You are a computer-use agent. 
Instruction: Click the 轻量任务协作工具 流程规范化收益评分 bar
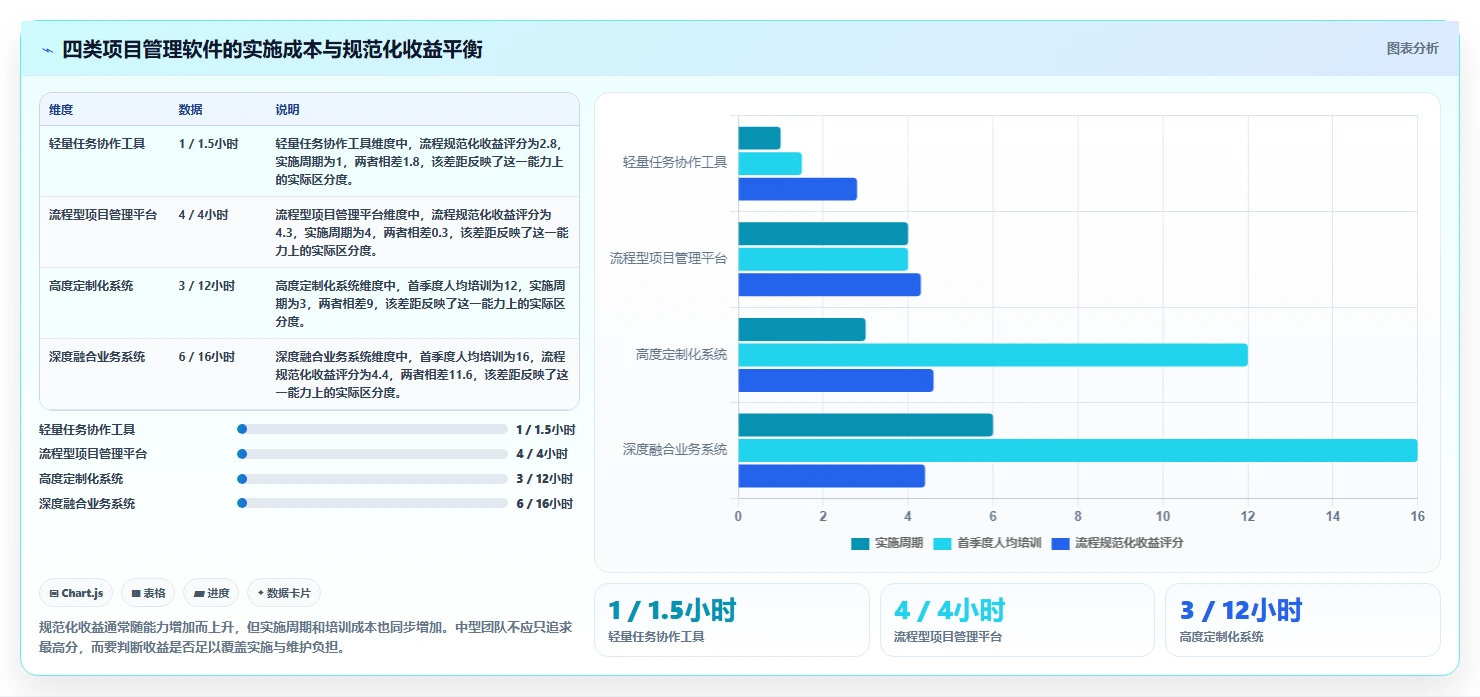[x=798, y=189]
